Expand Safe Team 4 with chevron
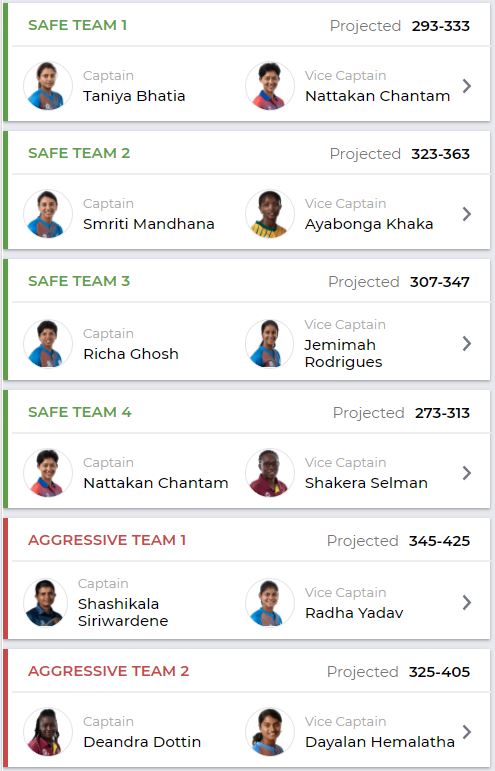The width and height of the screenshot is (495, 771). (466, 473)
